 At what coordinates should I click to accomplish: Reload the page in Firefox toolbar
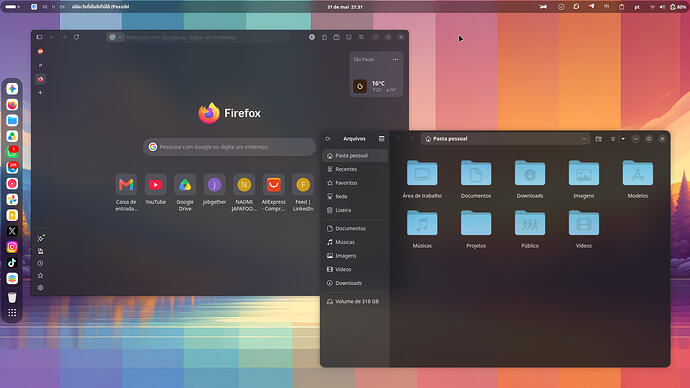pyautogui.click(x=76, y=37)
